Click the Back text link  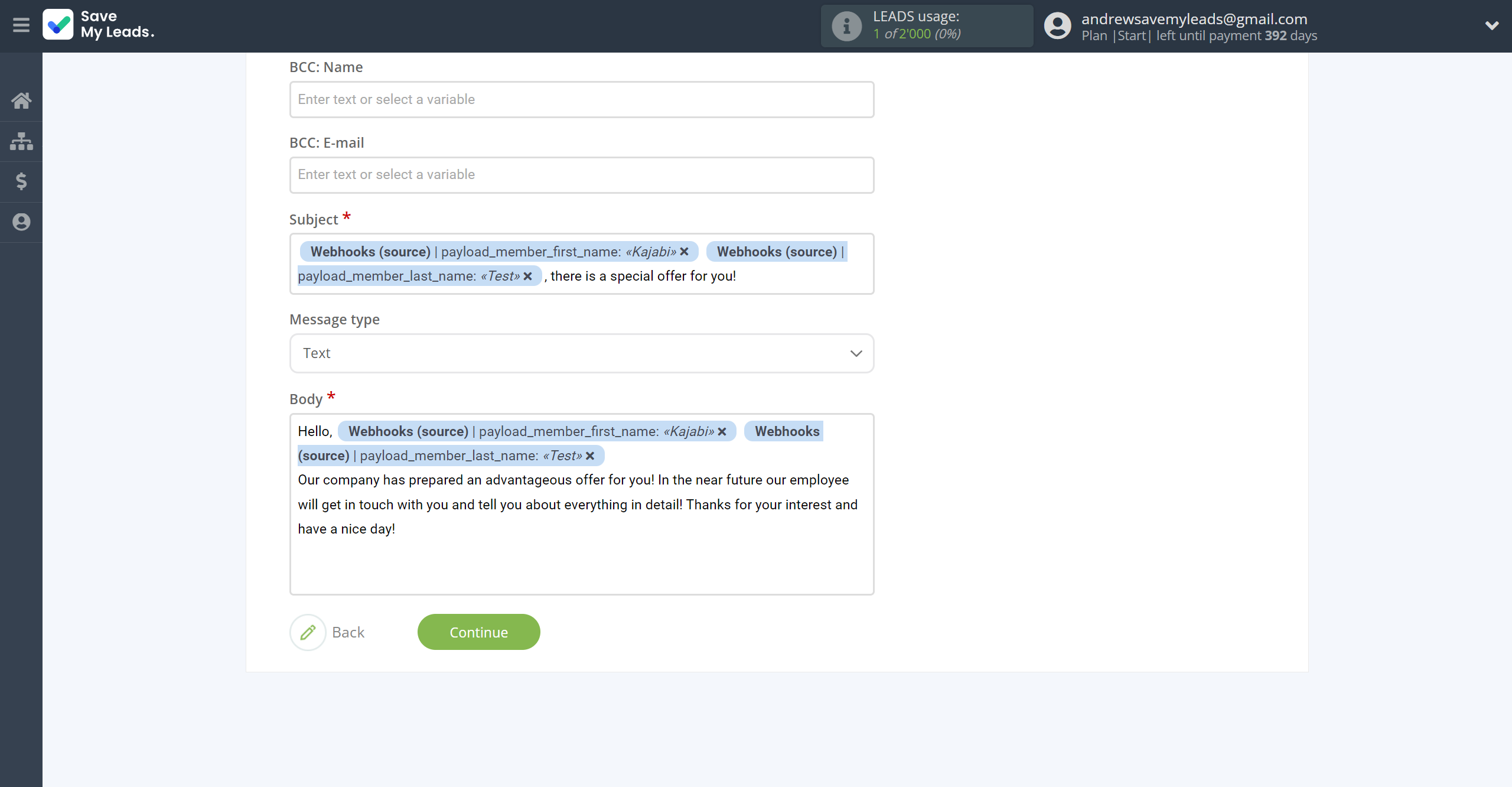tap(348, 632)
